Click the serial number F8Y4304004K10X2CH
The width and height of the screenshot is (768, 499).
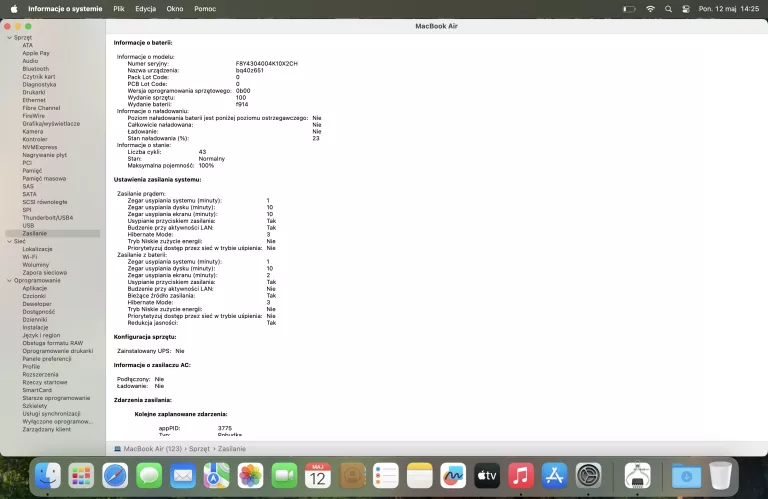[266, 64]
